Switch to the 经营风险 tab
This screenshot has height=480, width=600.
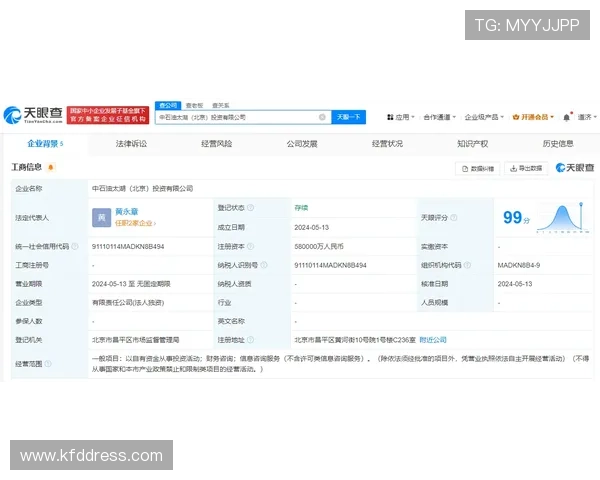click(x=217, y=144)
